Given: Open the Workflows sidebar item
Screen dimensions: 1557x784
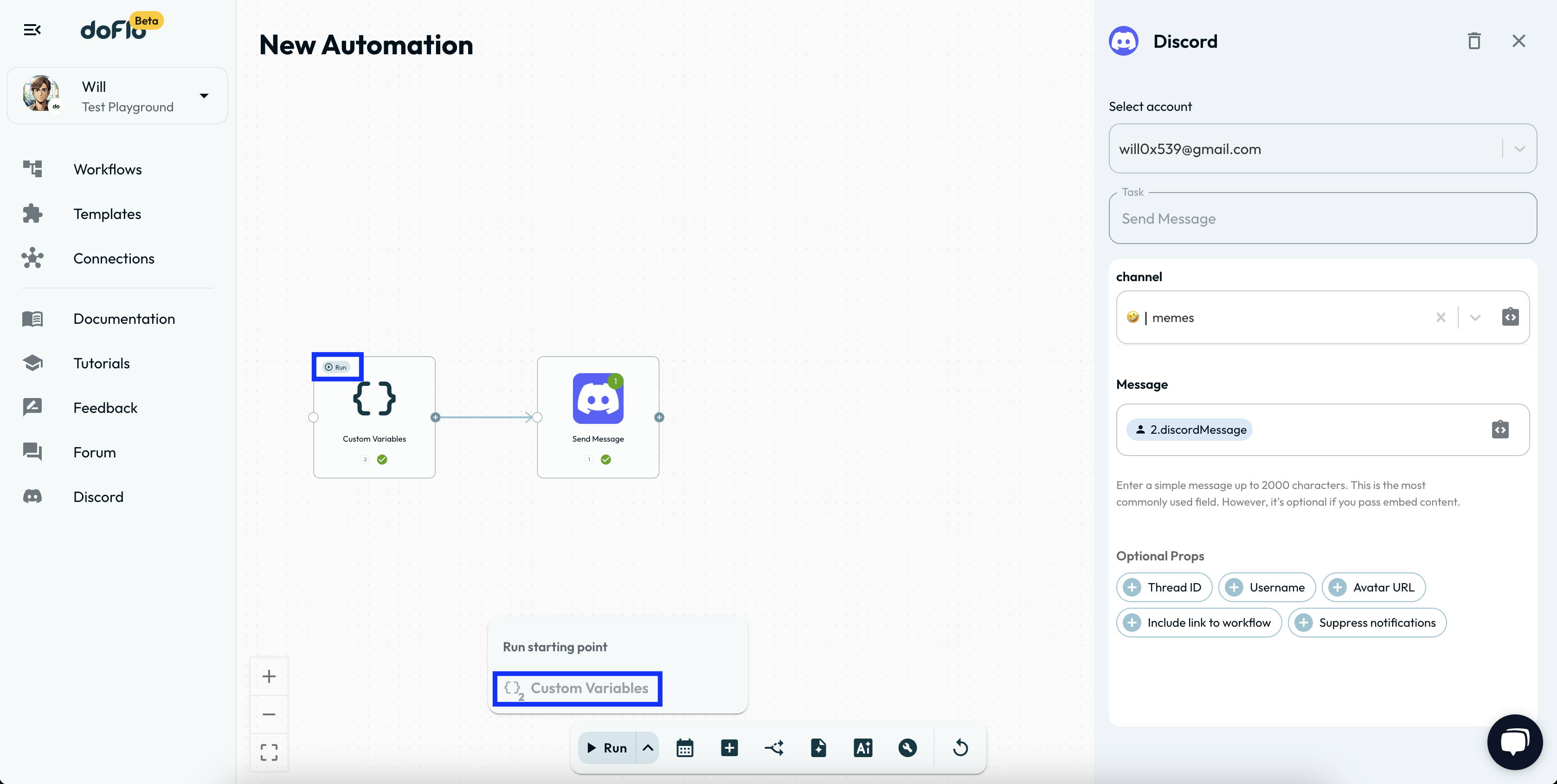Looking at the screenshot, I should tap(108, 169).
